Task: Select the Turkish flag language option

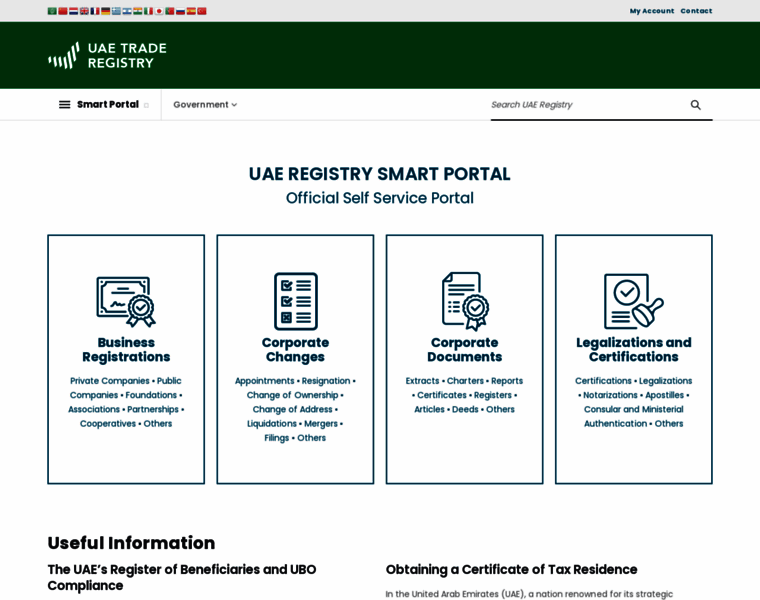Action: pyautogui.click(x=202, y=11)
